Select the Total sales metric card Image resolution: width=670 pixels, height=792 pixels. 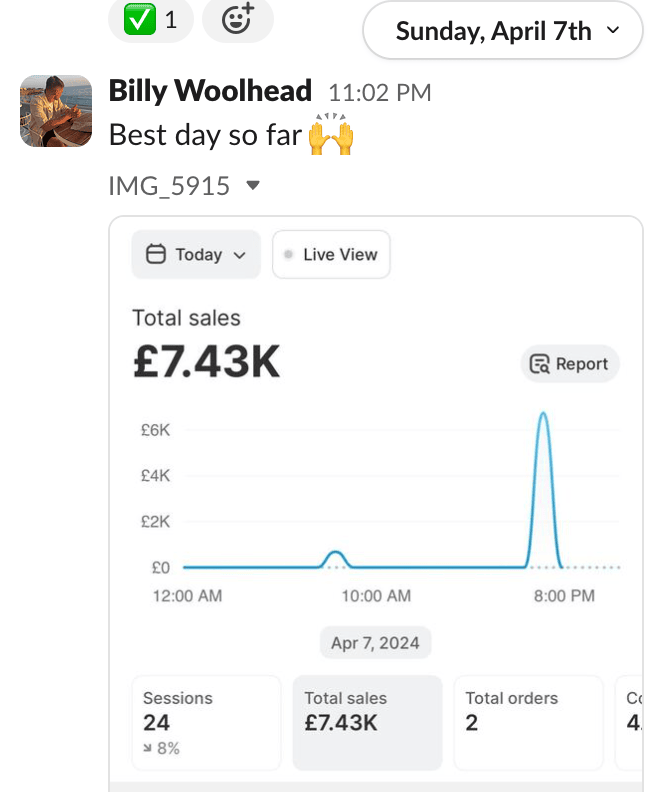[367, 722]
